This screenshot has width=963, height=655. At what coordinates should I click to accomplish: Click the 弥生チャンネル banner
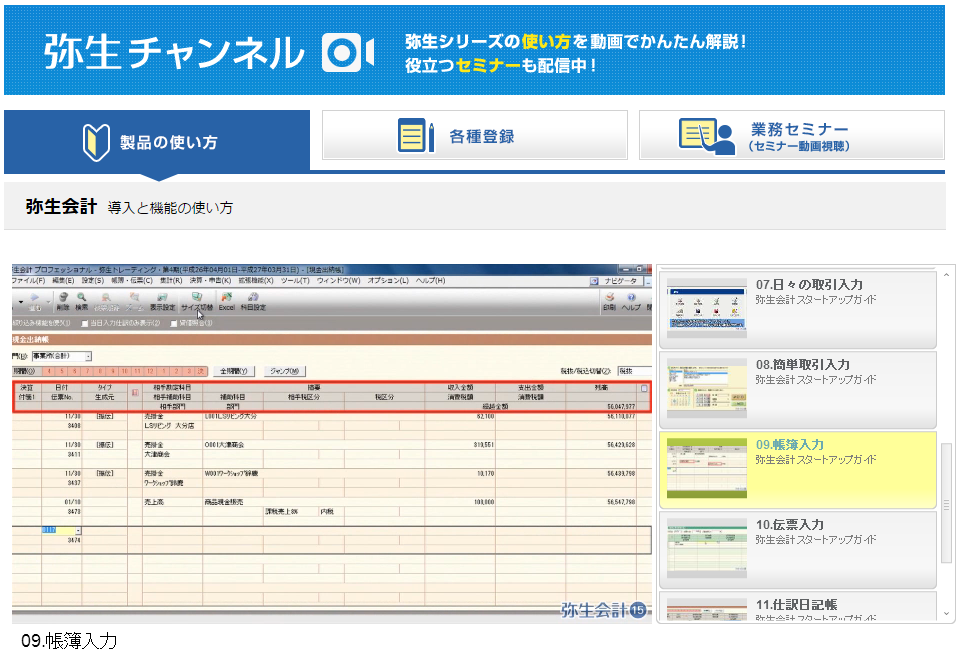pyautogui.click(x=474, y=50)
